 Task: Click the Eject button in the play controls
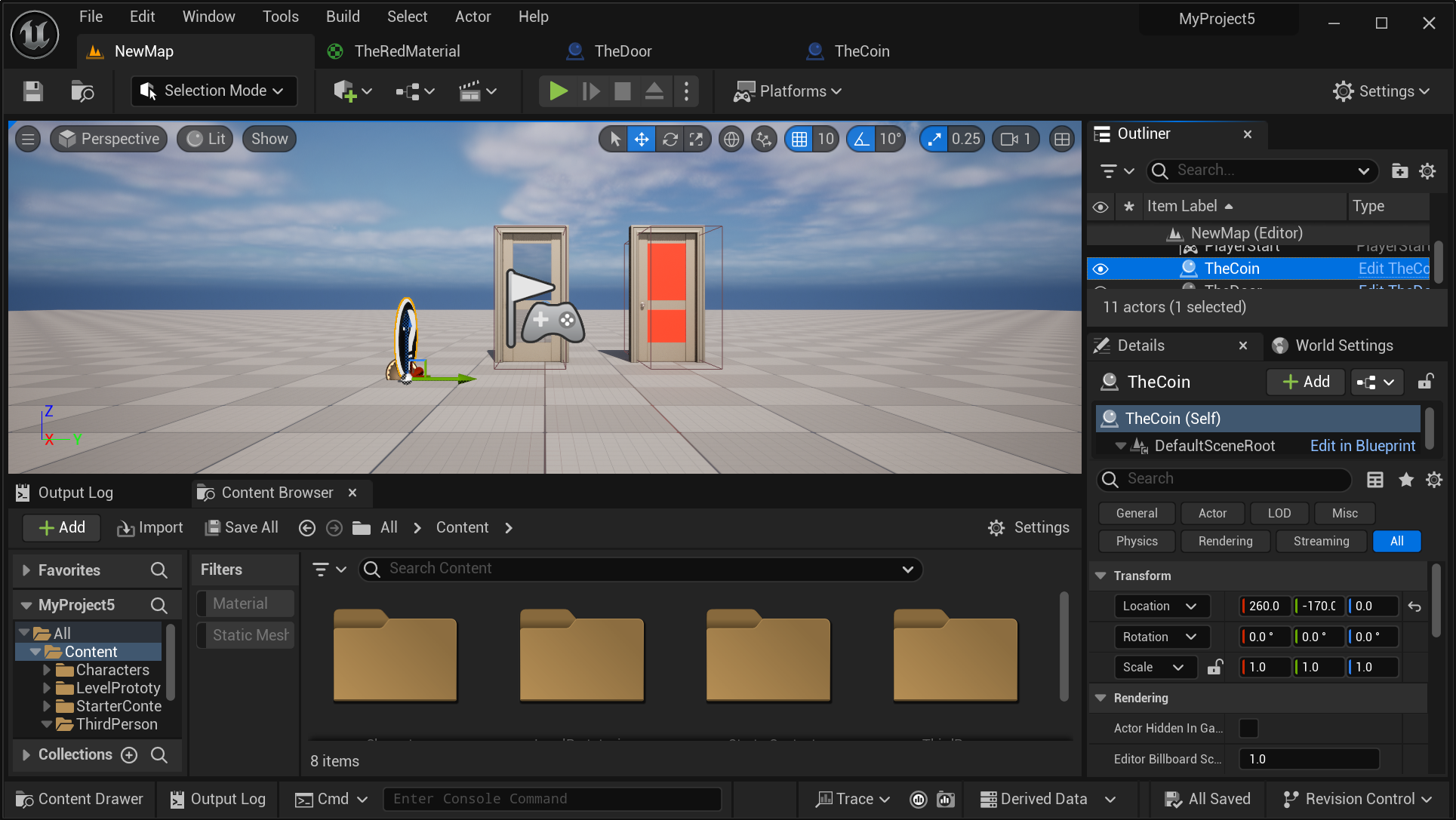pyautogui.click(x=654, y=91)
